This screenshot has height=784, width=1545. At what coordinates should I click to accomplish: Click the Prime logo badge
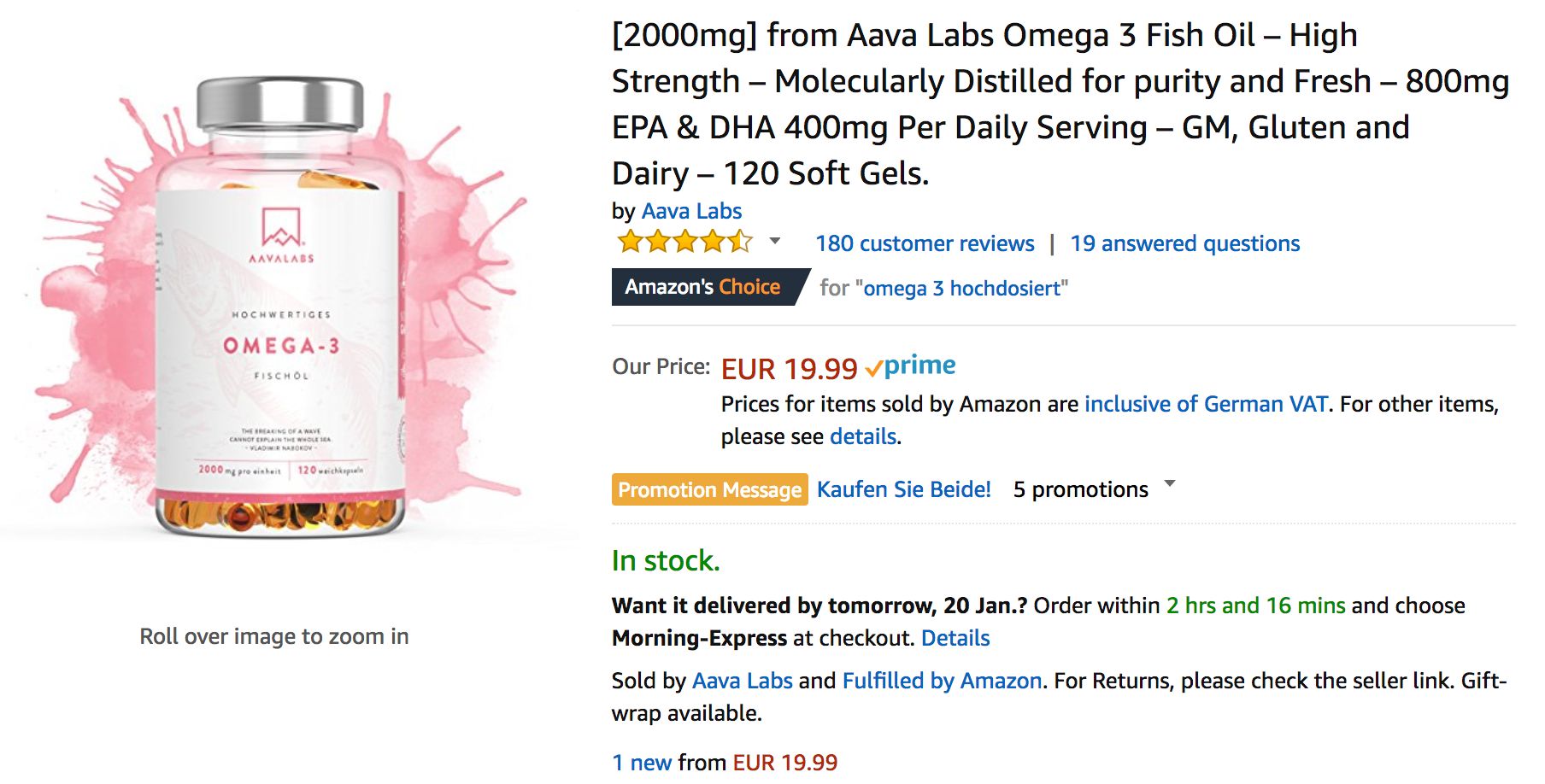tap(911, 367)
